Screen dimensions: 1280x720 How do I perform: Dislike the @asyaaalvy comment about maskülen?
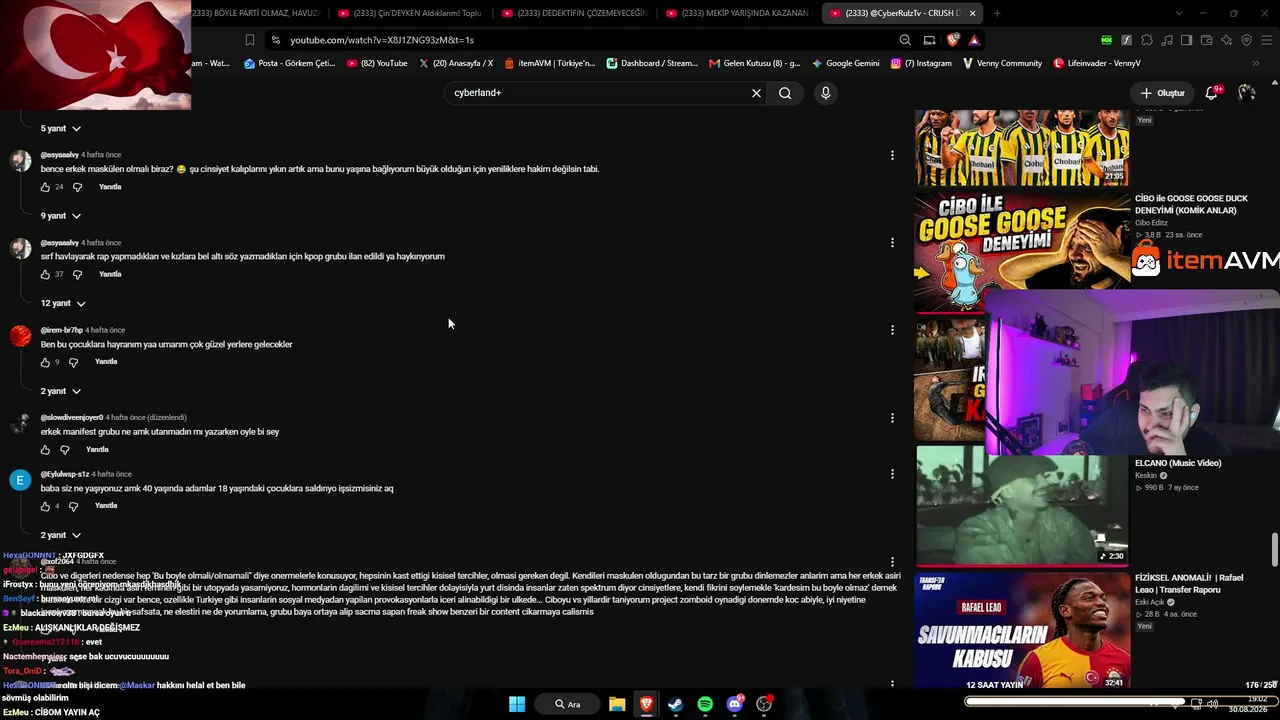(x=77, y=187)
